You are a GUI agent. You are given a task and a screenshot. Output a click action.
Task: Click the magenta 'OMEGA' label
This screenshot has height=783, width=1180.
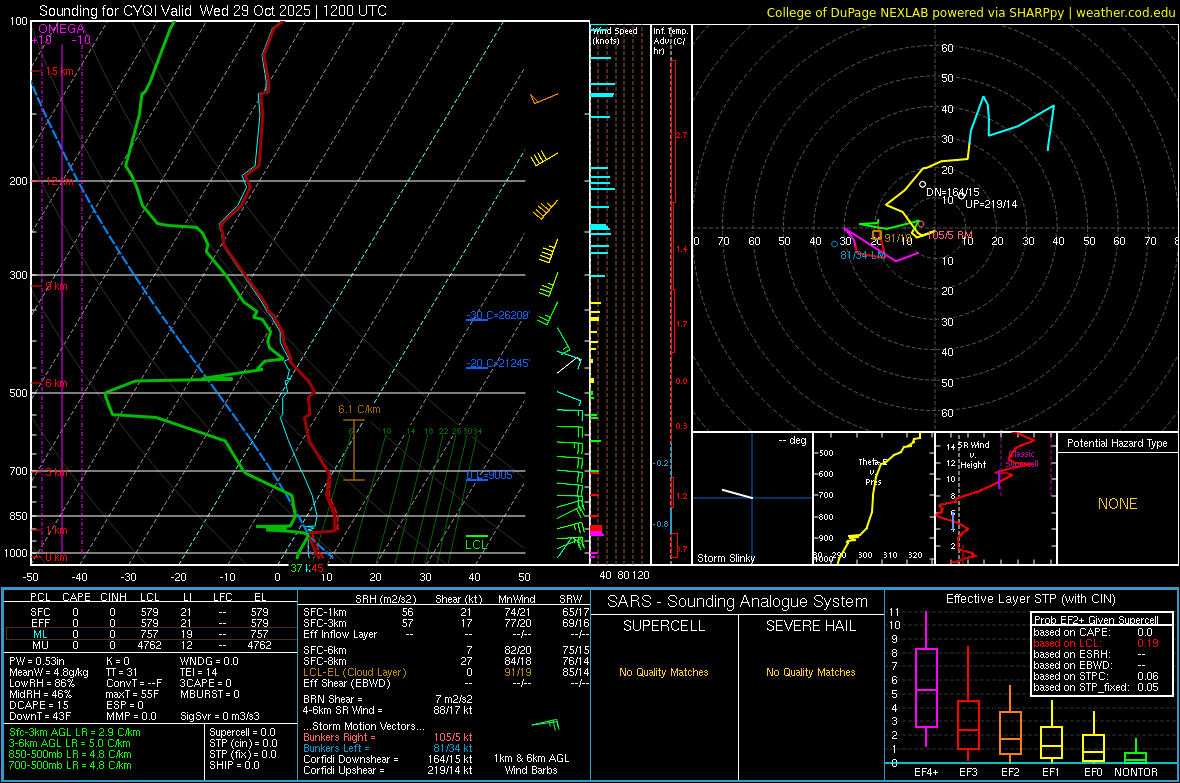pos(61,29)
